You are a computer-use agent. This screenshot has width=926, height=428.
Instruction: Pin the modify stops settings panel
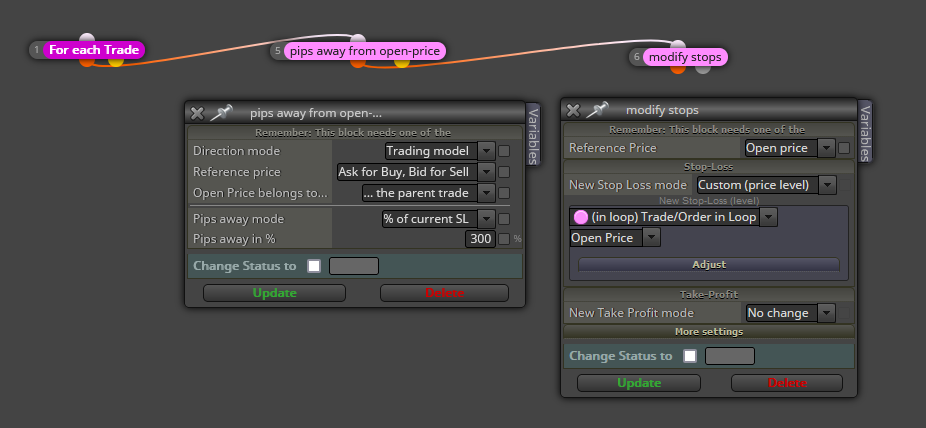coord(598,110)
